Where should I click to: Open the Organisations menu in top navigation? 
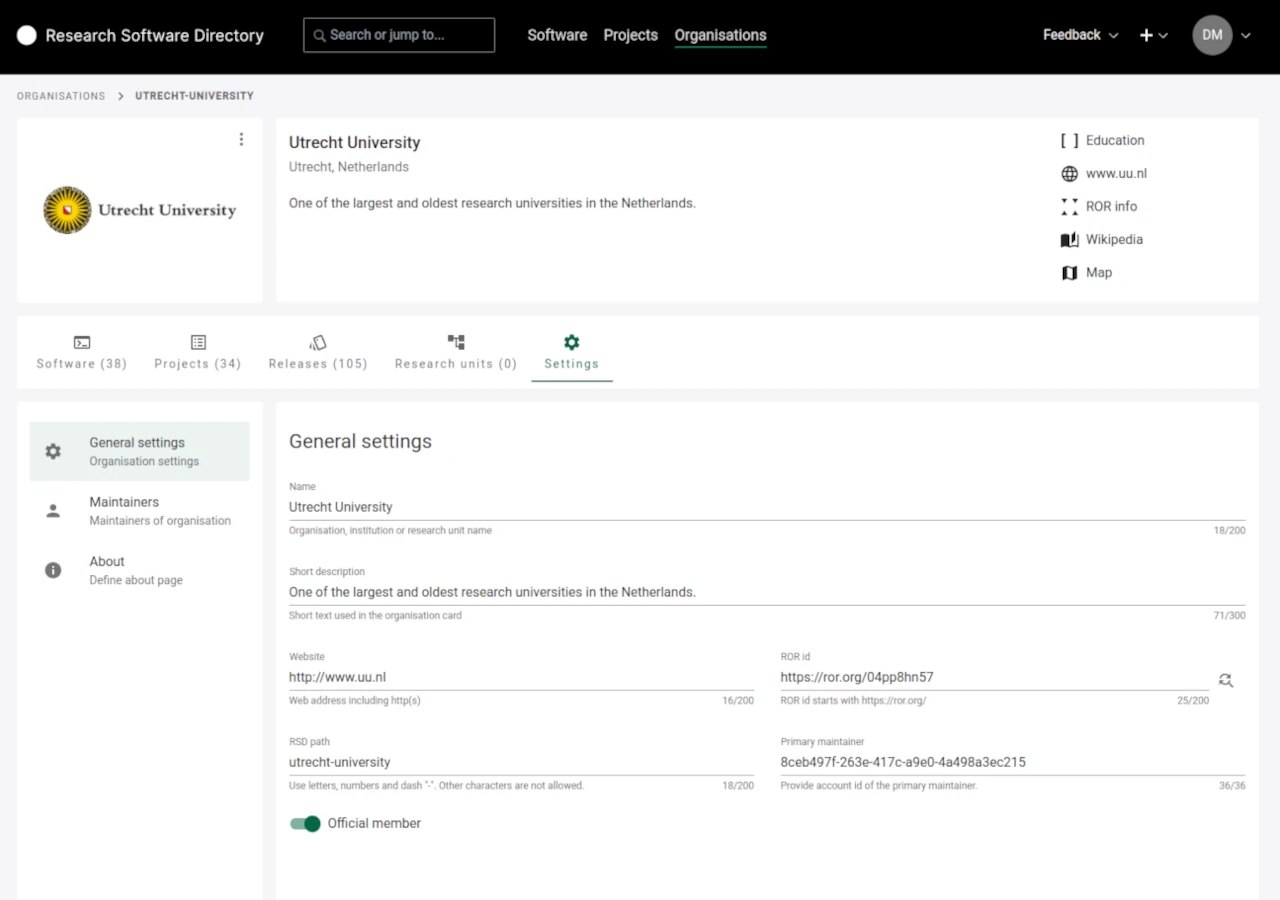pos(721,35)
